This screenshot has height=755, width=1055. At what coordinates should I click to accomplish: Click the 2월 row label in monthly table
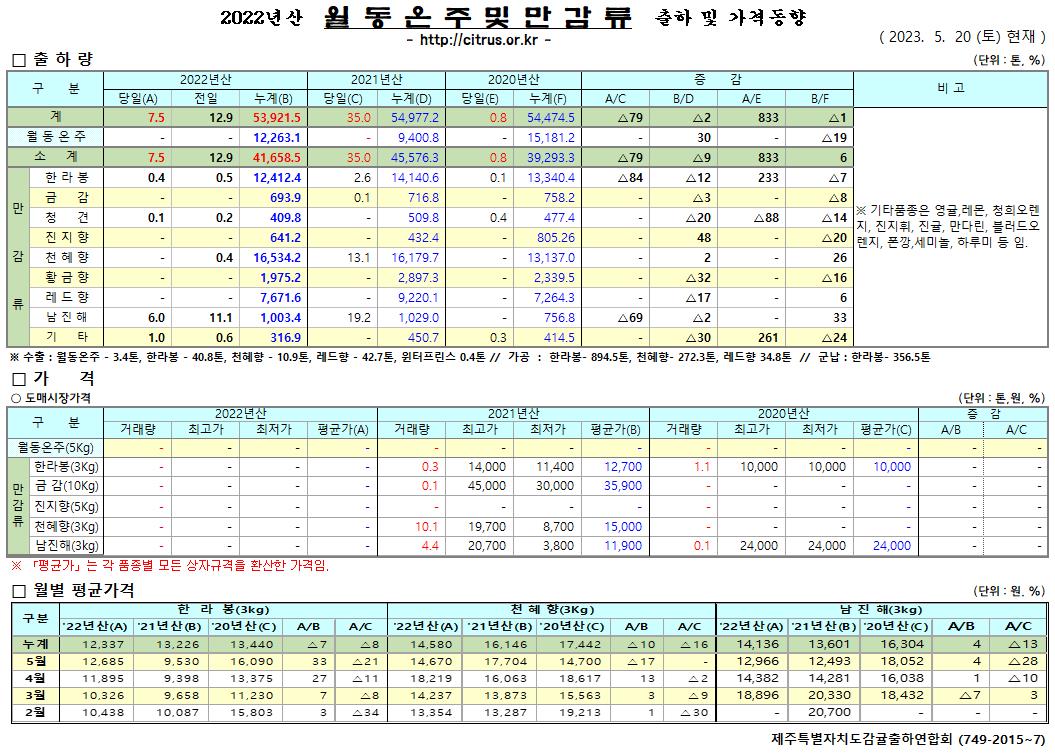[x=33, y=711]
